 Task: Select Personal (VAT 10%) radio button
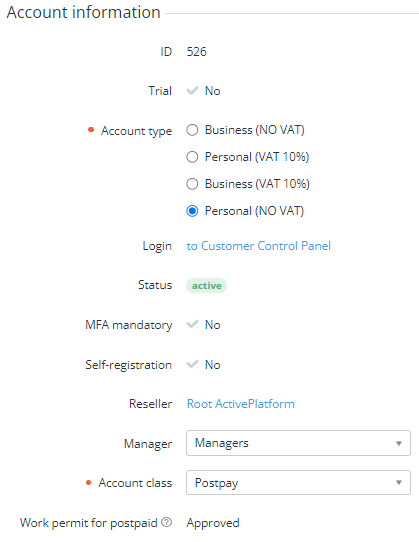click(192, 157)
